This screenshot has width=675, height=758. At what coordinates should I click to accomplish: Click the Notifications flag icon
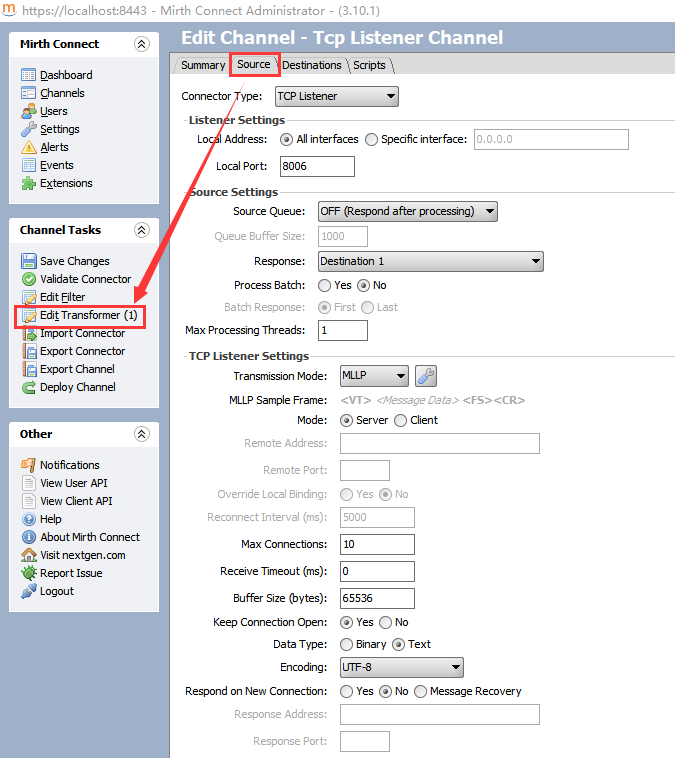click(29, 465)
